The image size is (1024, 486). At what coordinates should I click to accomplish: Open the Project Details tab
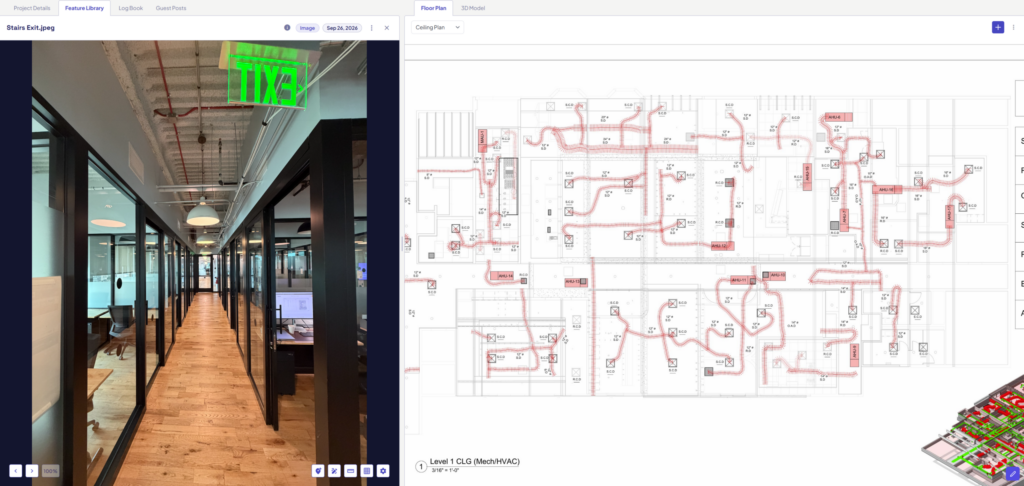tap(31, 8)
